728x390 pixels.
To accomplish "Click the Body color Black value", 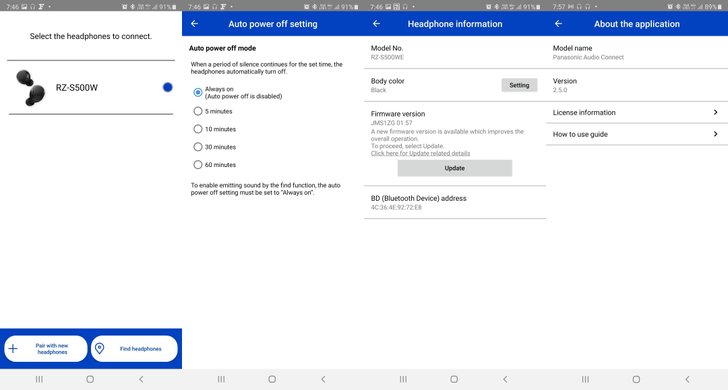I will tap(378, 90).
